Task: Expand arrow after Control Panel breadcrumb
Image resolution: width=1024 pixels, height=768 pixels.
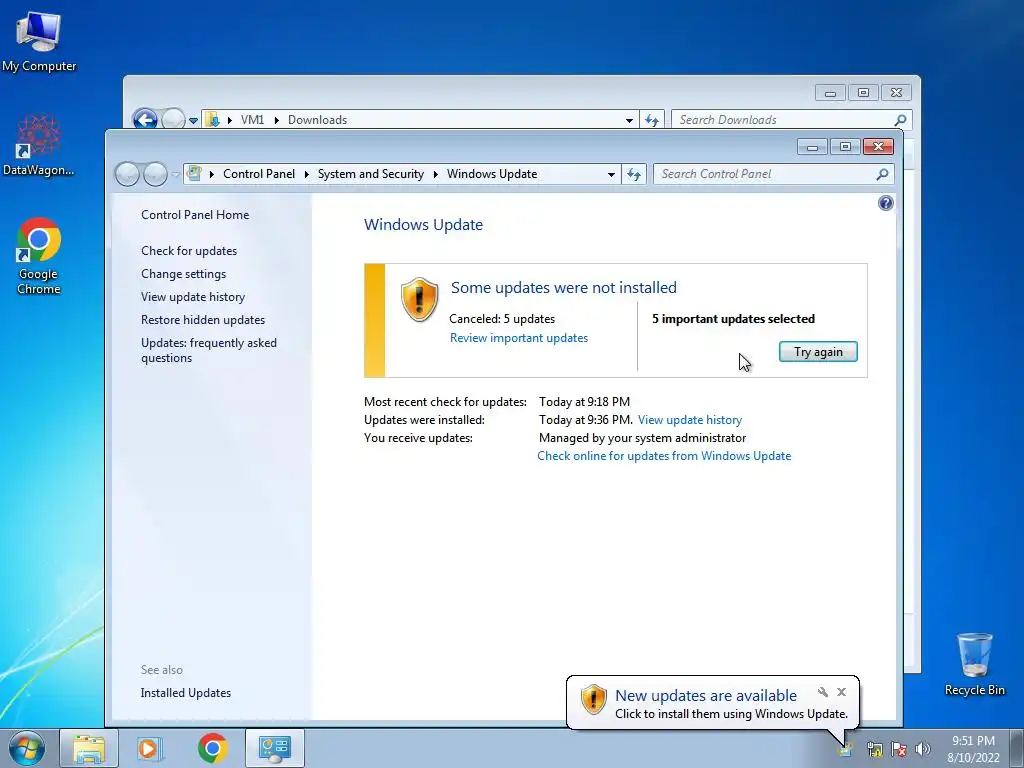Action: (306, 174)
